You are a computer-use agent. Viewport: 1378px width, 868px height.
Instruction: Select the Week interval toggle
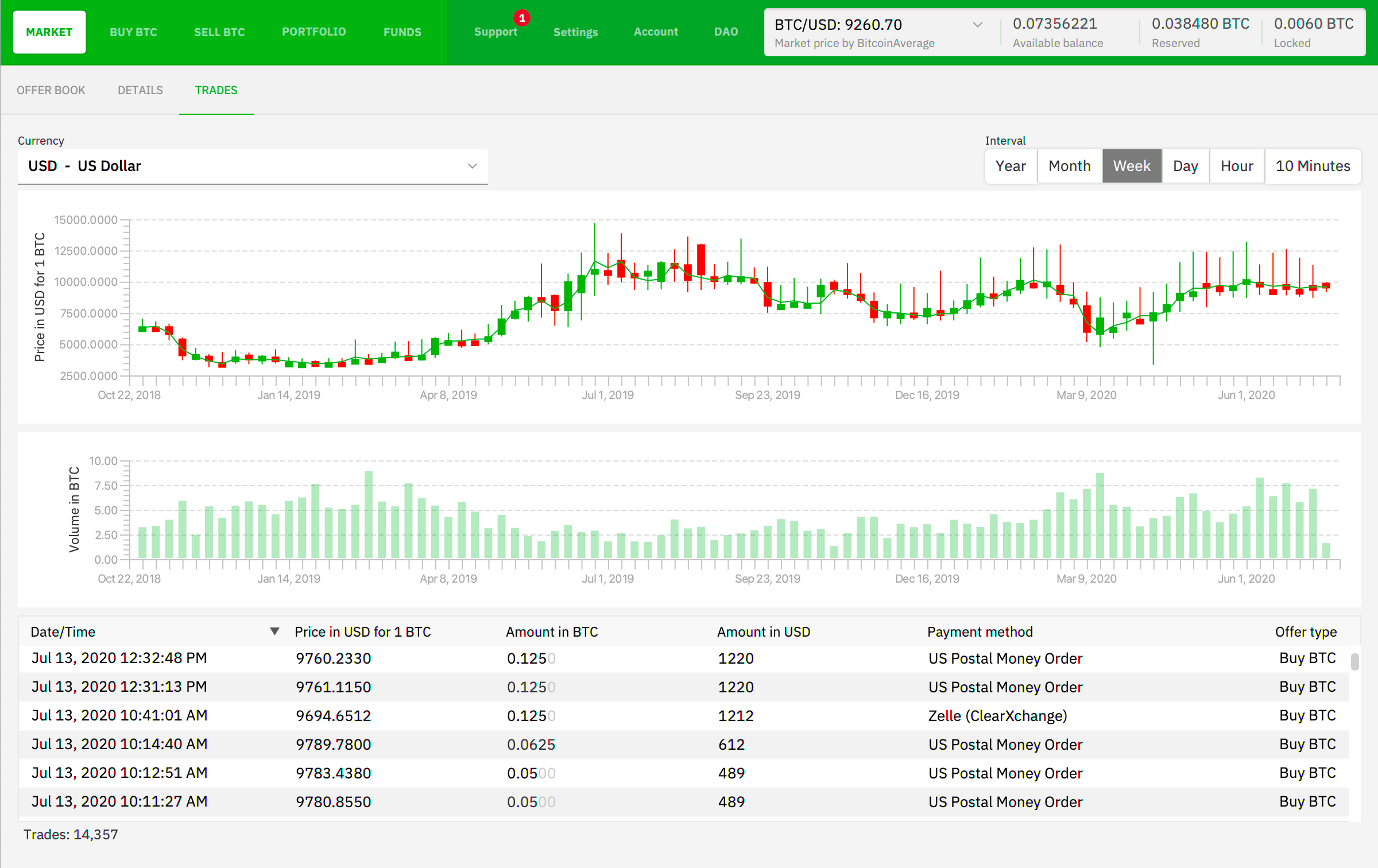(x=1131, y=166)
